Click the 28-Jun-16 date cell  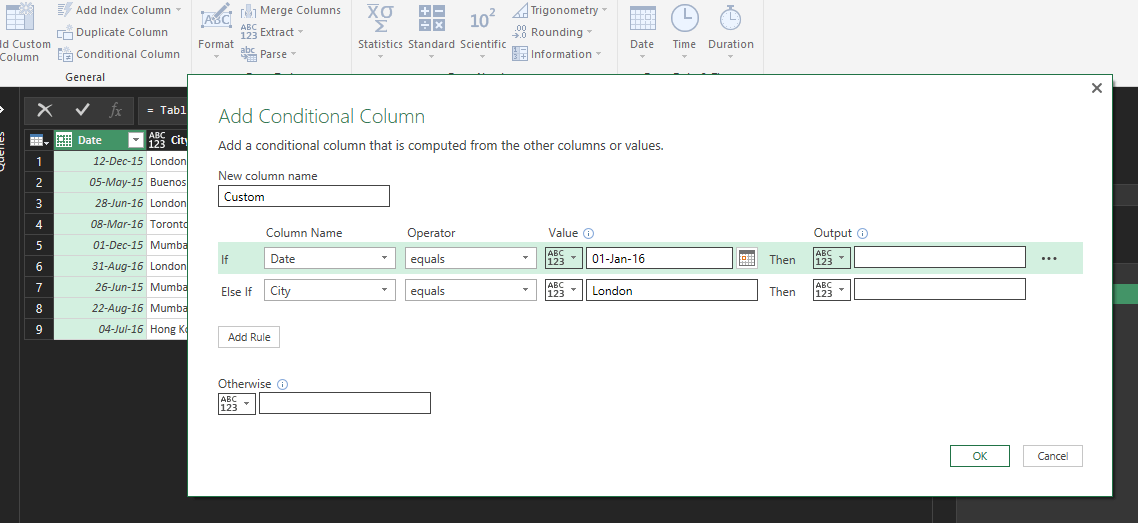tap(100, 203)
